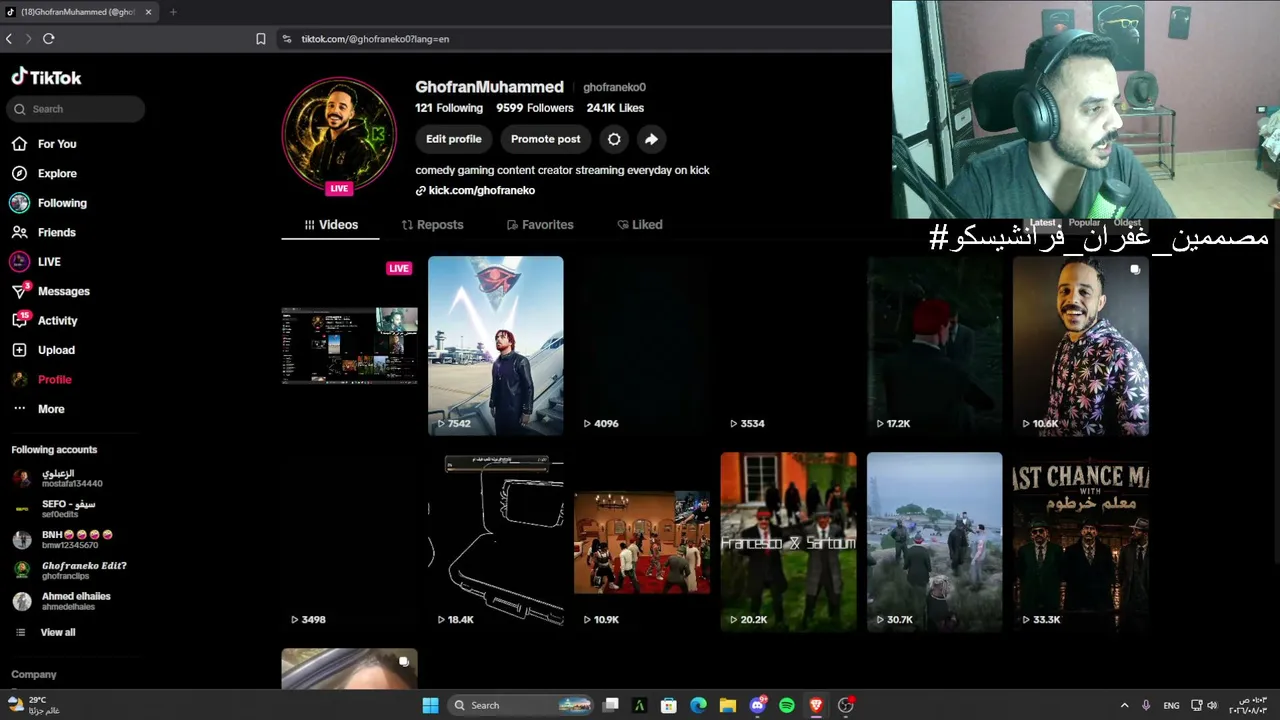Click the TikTok logo

click(x=46, y=77)
